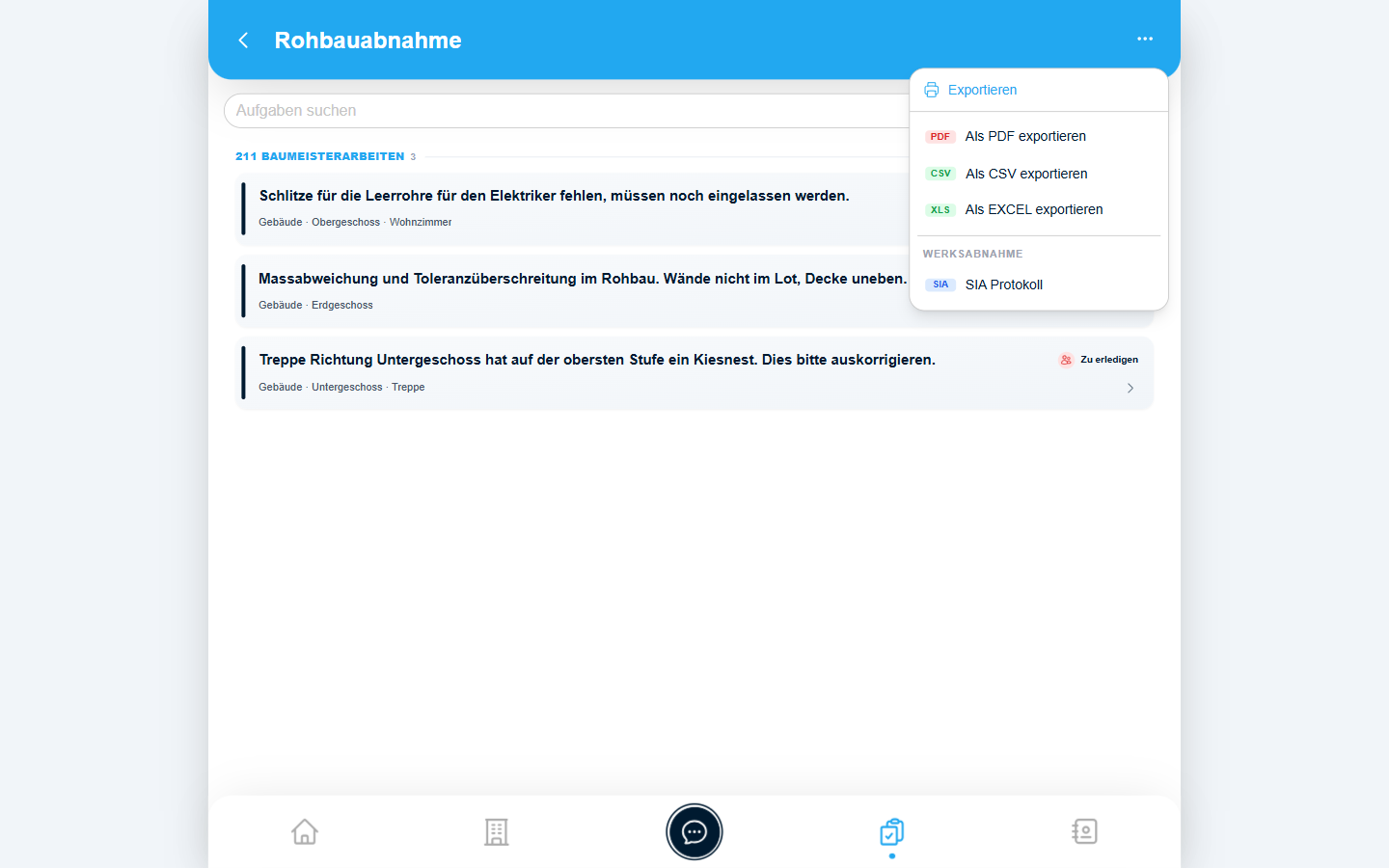Open the contacts book tab icon

click(1084, 831)
